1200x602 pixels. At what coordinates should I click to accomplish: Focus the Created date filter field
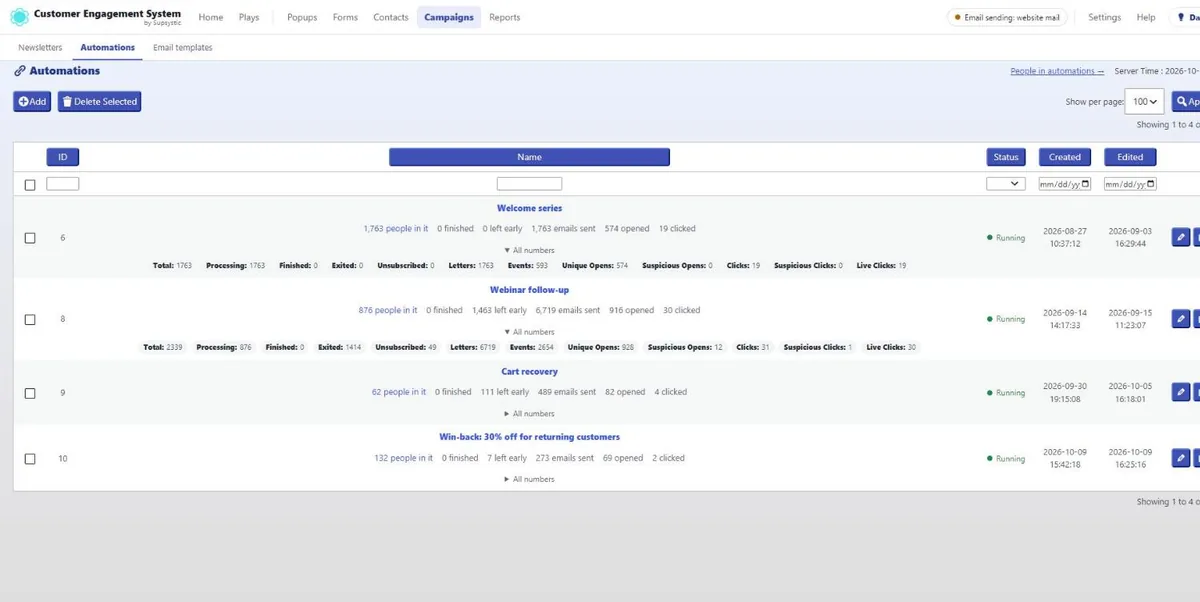1065,184
